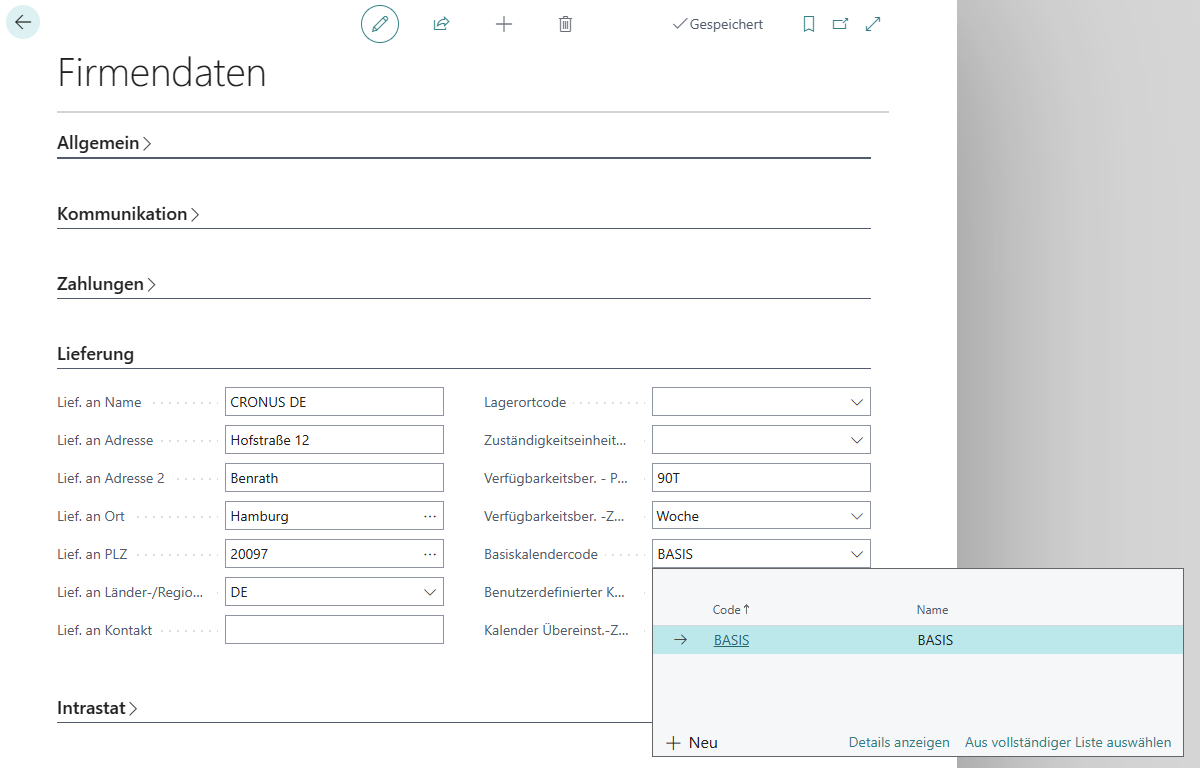1200x768 pixels.
Task: Open the Lagerortcode dropdown
Action: pos(856,402)
